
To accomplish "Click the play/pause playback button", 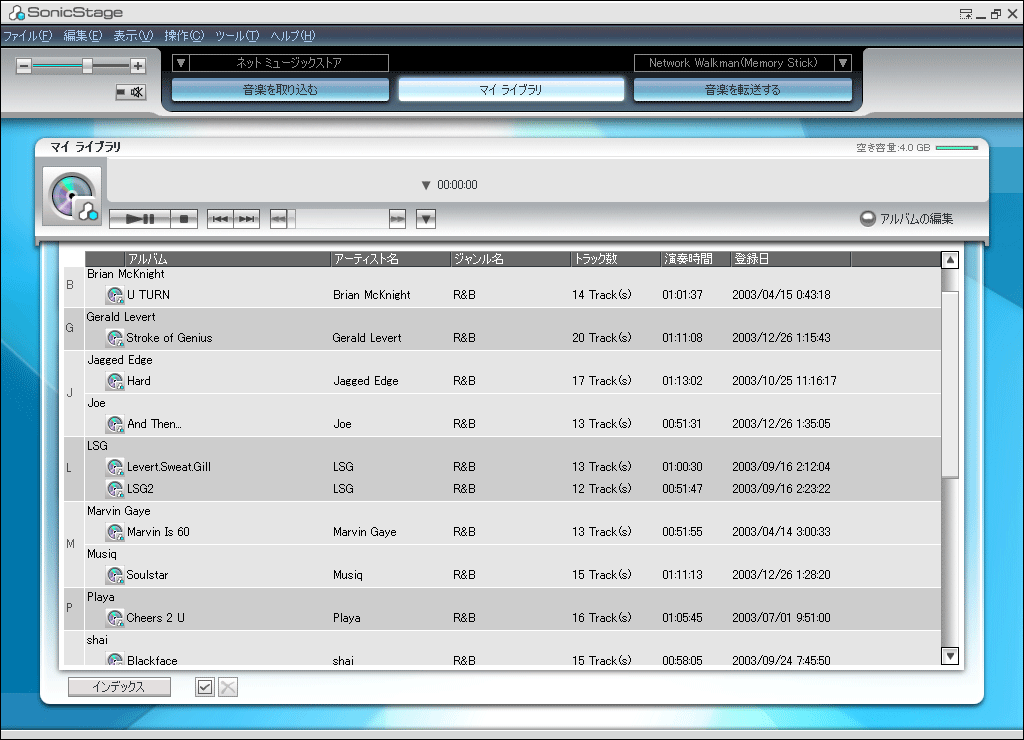I will [140, 219].
